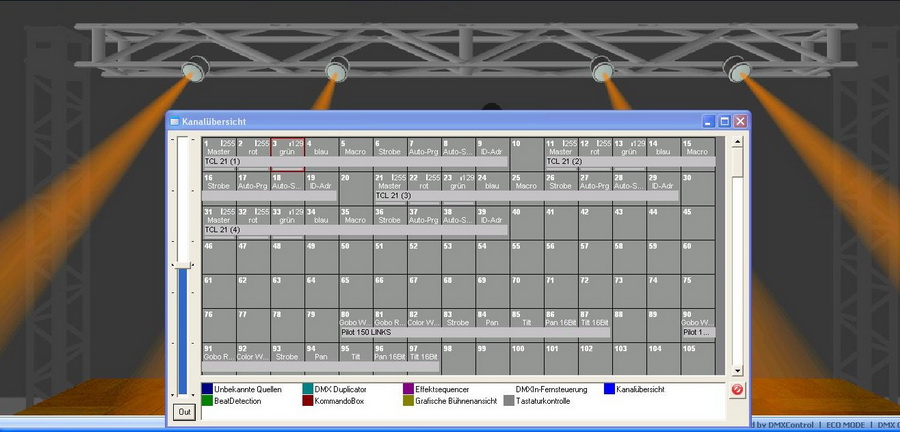Image resolution: width=900 pixels, height=432 pixels.
Task: Click the olive Grafische Bühnenansicht swatch
Action: point(408,401)
